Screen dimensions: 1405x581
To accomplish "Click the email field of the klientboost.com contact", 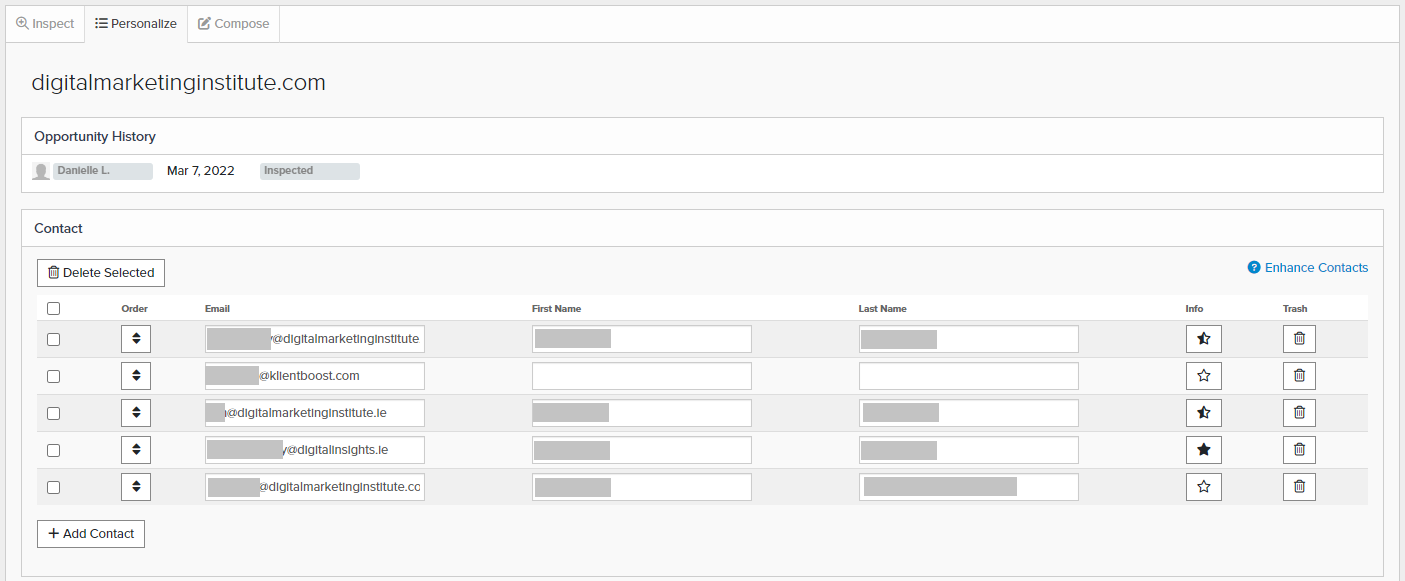I will coord(315,375).
